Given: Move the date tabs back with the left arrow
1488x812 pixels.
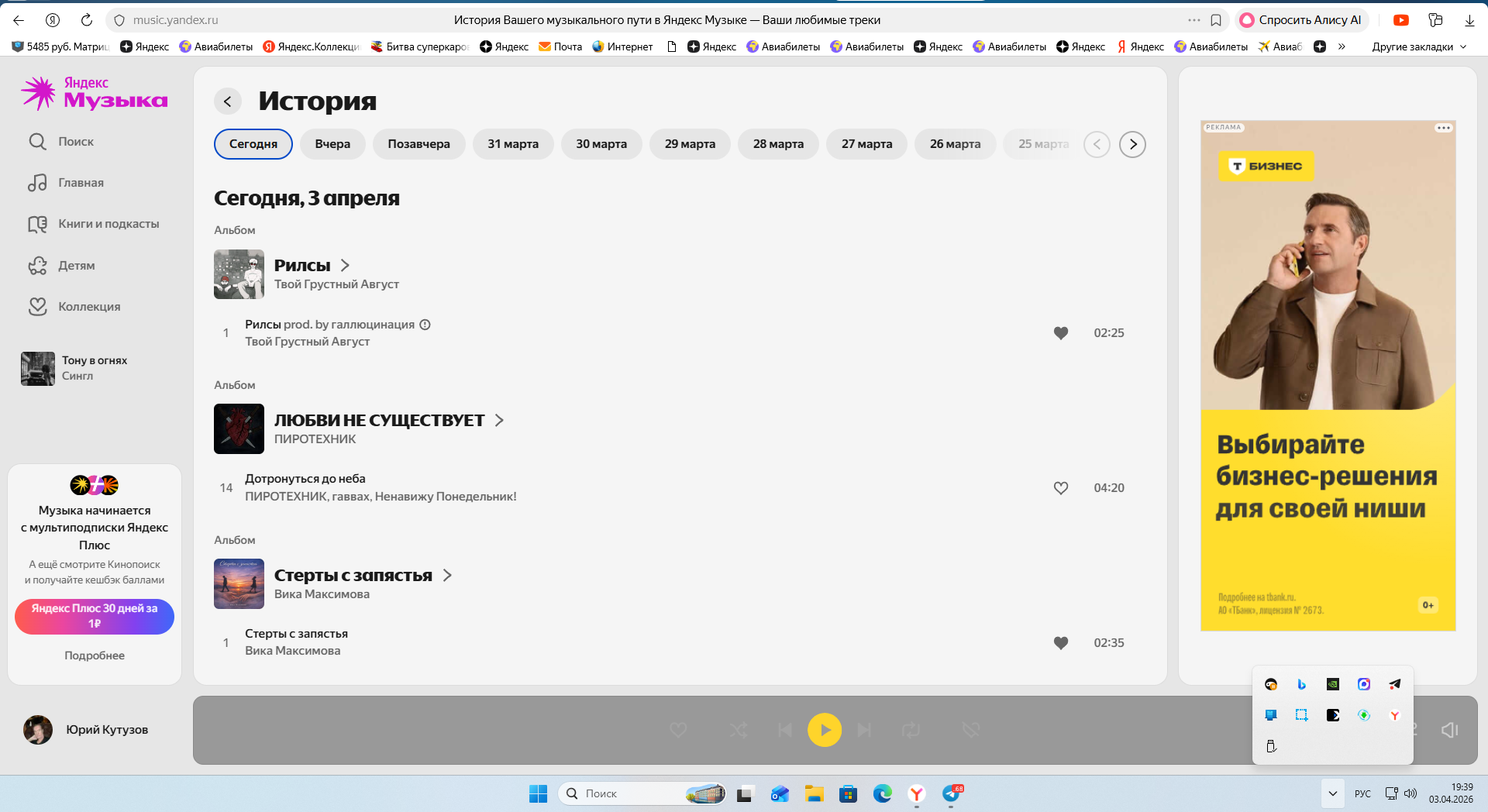Looking at the screenshot, I should (x=1097, y=144).
